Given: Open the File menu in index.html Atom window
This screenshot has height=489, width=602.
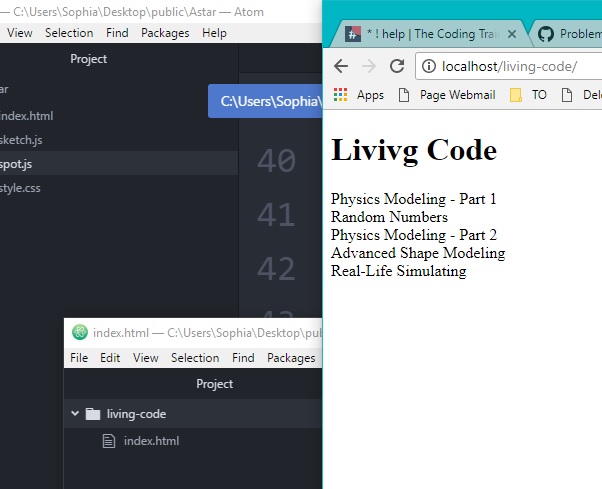Looking at the screenshot, I should [x=79, y=358].
